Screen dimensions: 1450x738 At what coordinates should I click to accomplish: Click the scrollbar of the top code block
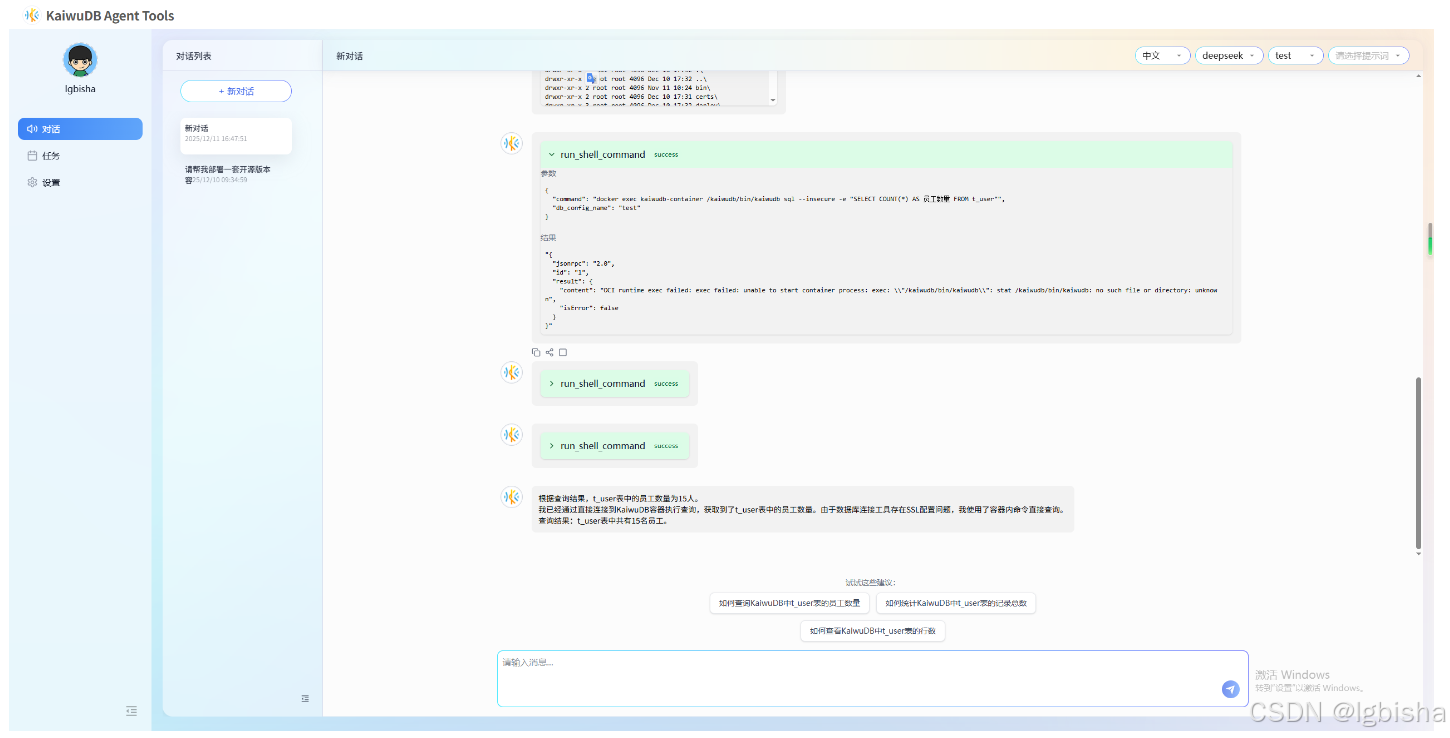[773, 87]
